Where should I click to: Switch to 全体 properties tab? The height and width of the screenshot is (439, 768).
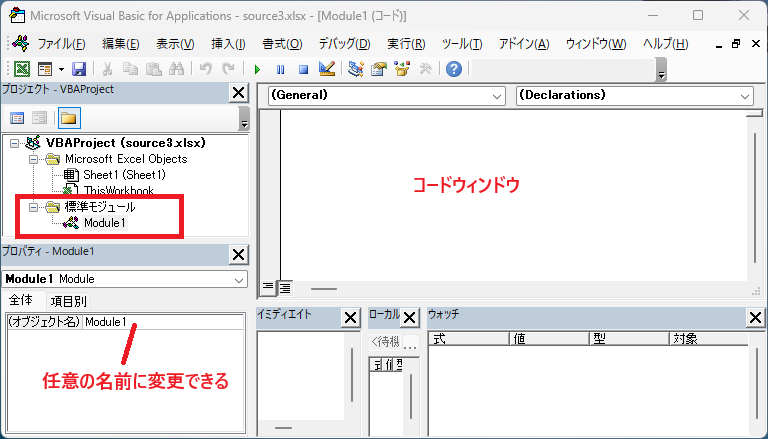[21, 300]
